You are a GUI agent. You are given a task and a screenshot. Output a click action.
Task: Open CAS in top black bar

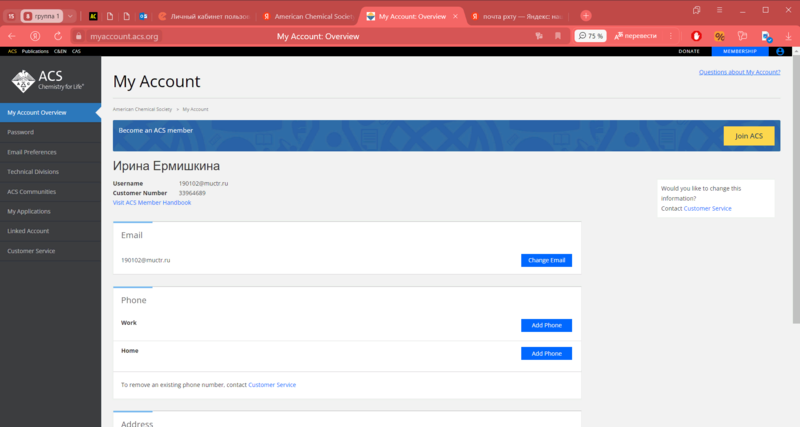(77, 51)
